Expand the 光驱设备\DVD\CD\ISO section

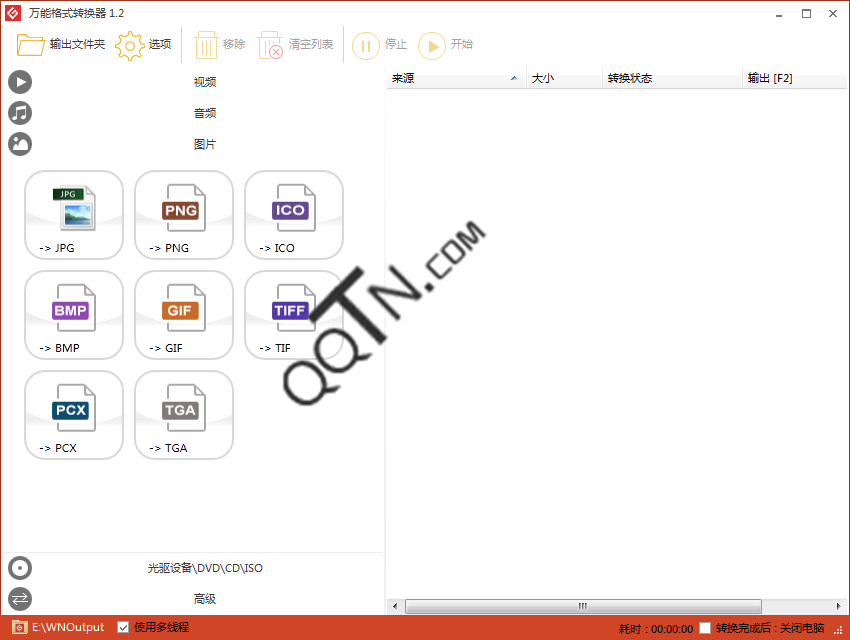point(204,568)
